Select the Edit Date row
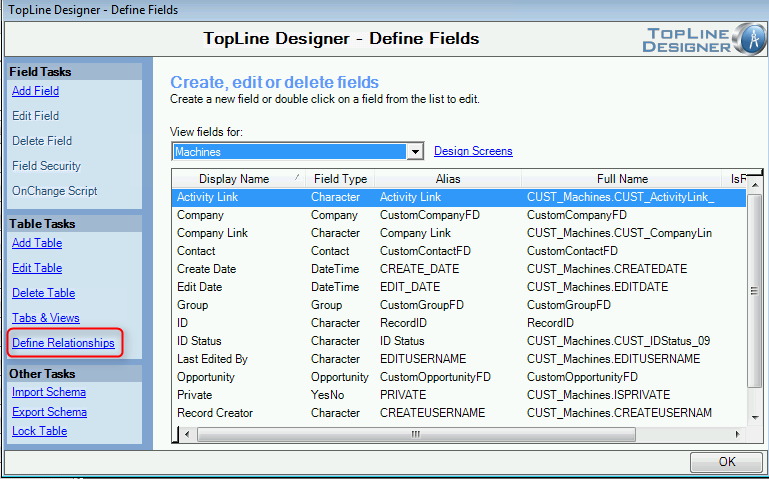Screen dimensions: 769x479 pos(459,287)
